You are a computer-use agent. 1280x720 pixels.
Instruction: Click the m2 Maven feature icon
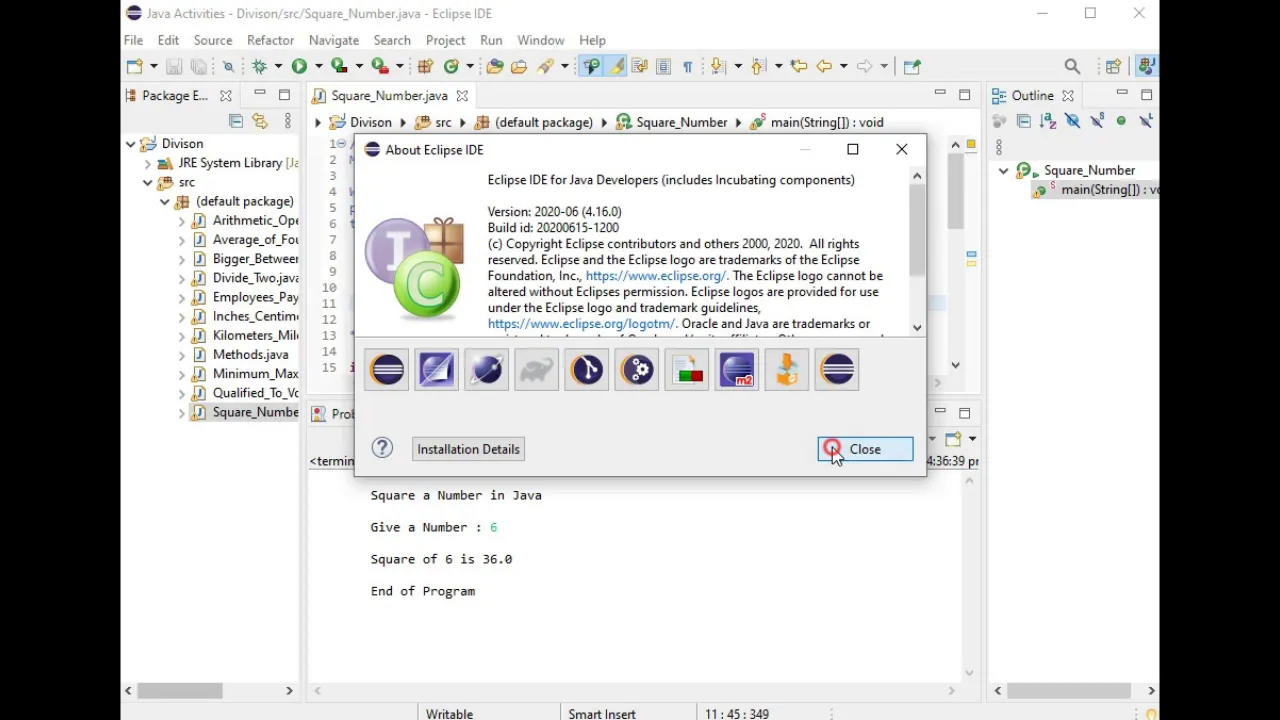(737, 370)
